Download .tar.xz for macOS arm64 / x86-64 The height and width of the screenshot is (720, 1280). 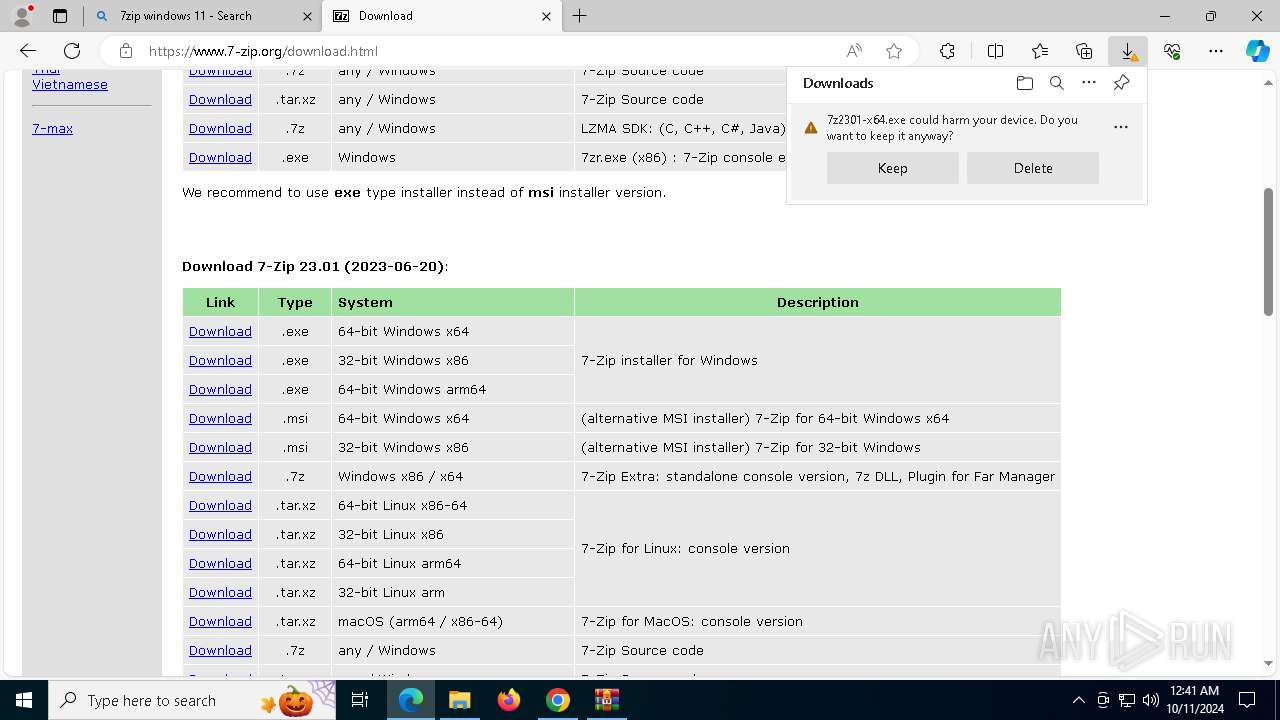coord(220,621)
